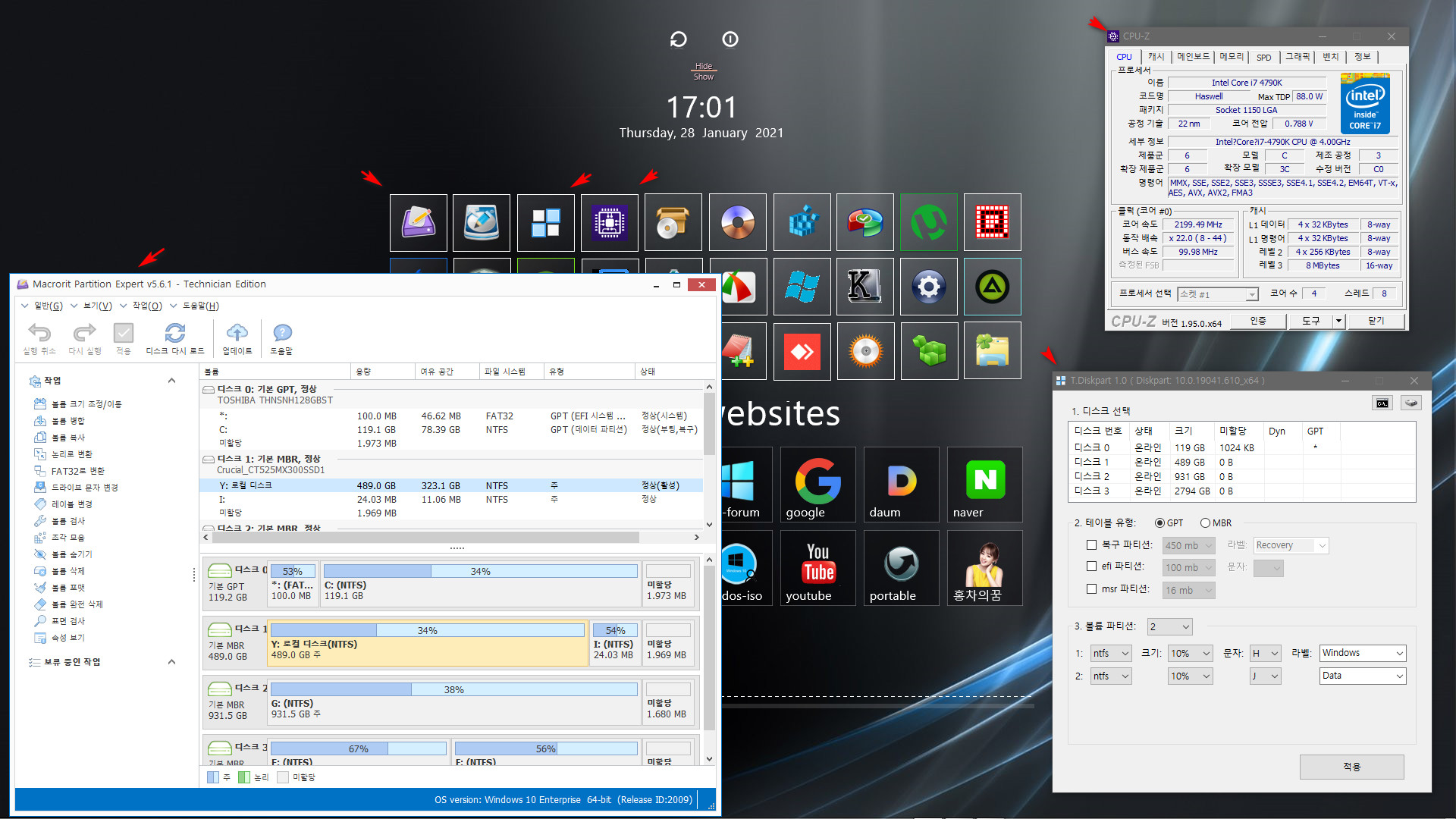
Task: Click the refresh icon above the clock
Action: [x=678, y=39]
